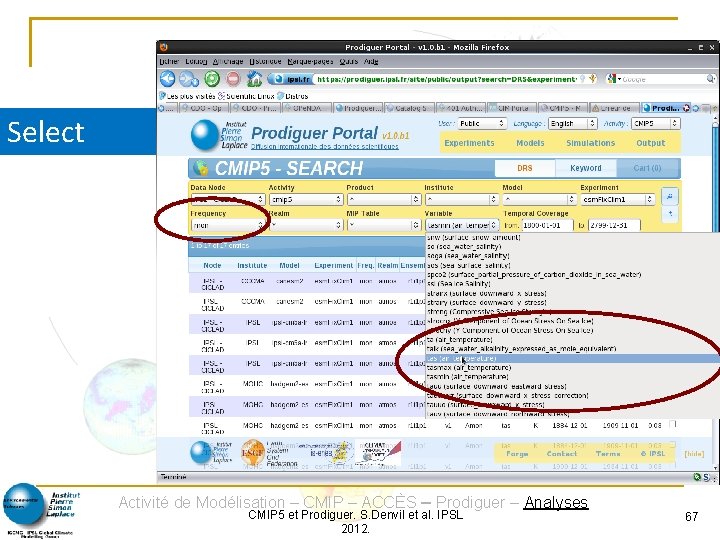Image resolution: width=720 pixels, height=540 pixels.
Task: Open the Firefox home page icon
Action: coord(254,79)
